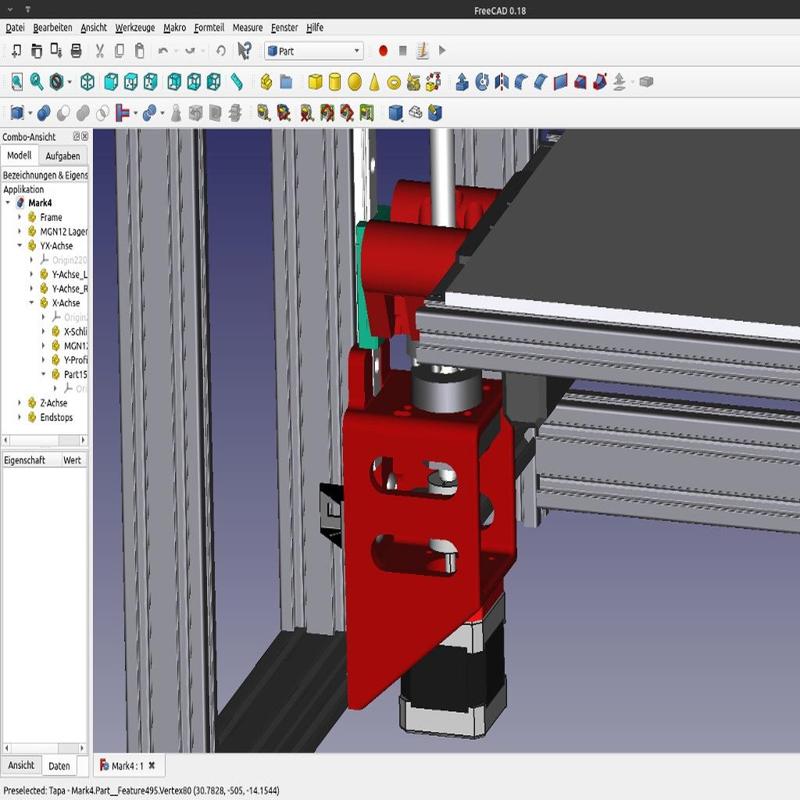Click the refresh recompute icon

(220, 50)
